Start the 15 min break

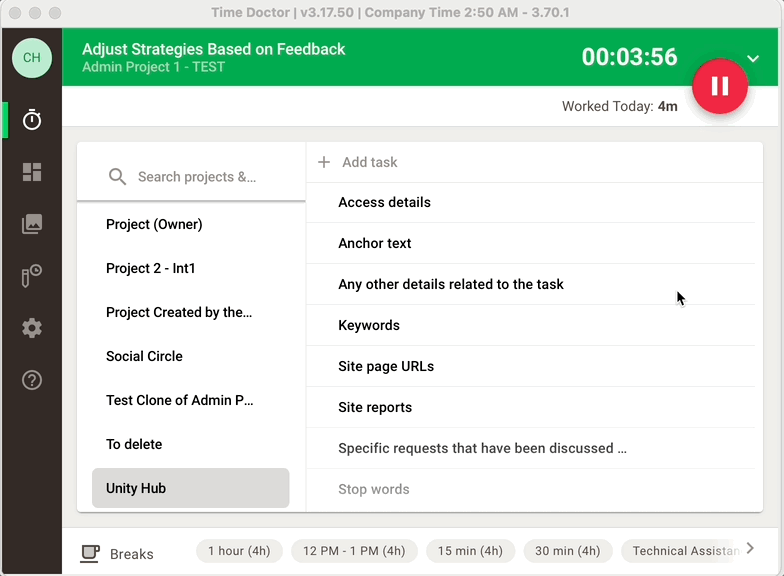[470, 551]
